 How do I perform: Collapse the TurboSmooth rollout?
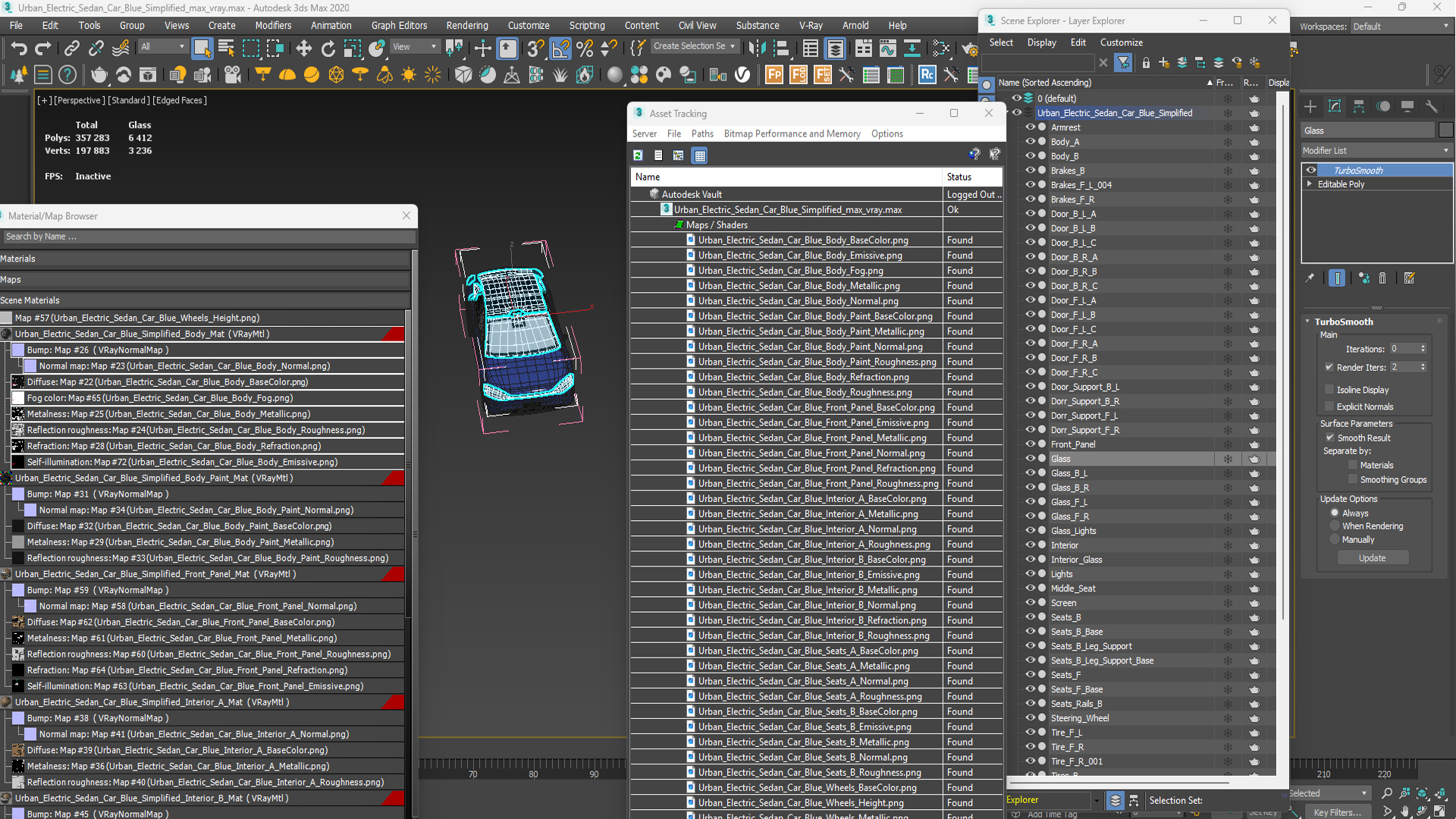coord(1307,322)
